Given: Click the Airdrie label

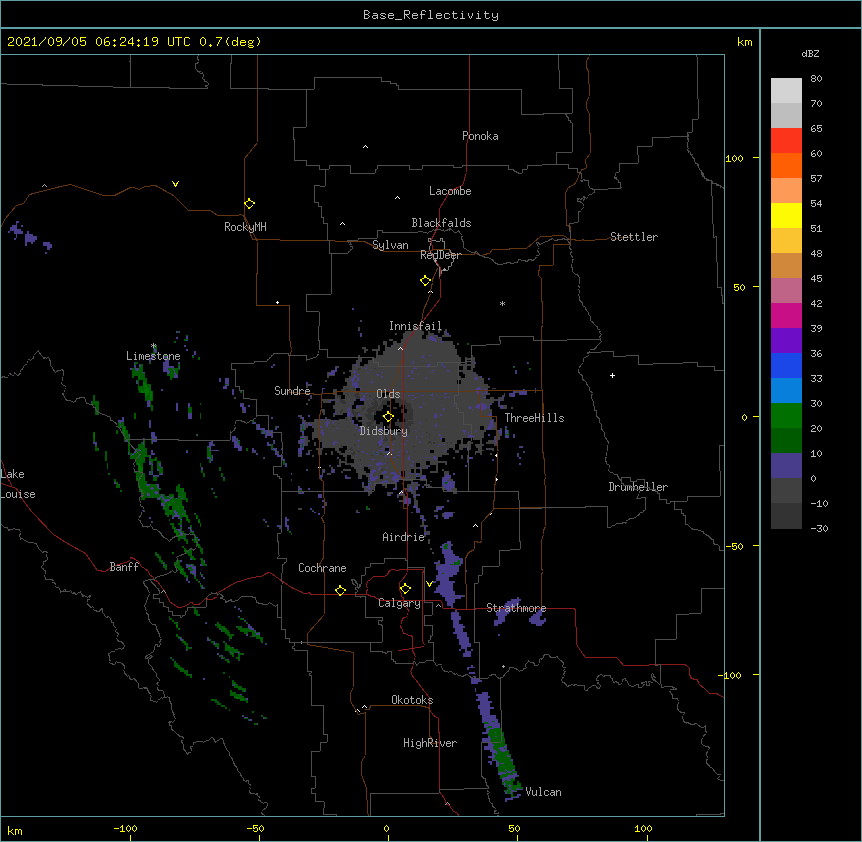Looking at the screenshot, I should coord(404,537).
